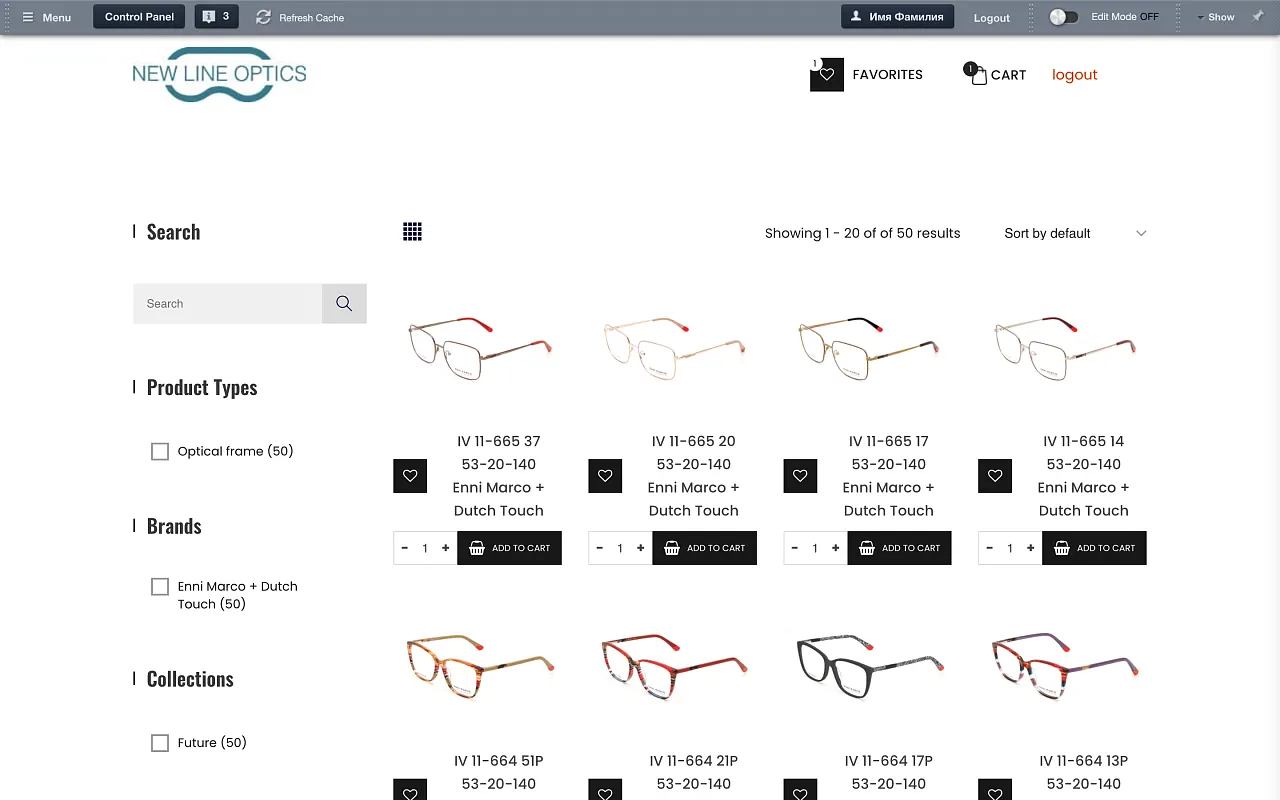1280x800 pixels.
Task: Click the quantity field for IV 11-665 20
Action: point(620,548)
